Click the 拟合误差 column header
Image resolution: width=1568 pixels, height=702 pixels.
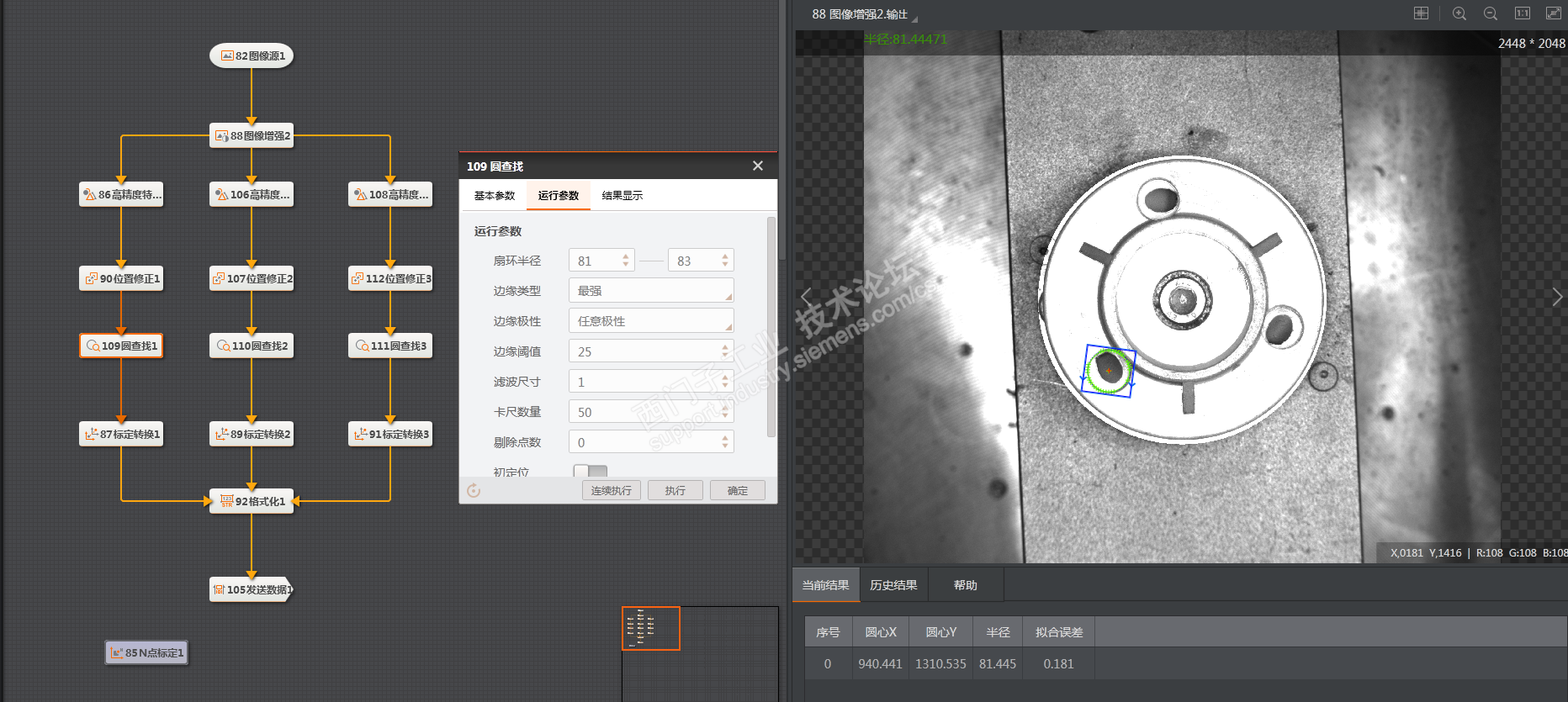[1059, 632]
